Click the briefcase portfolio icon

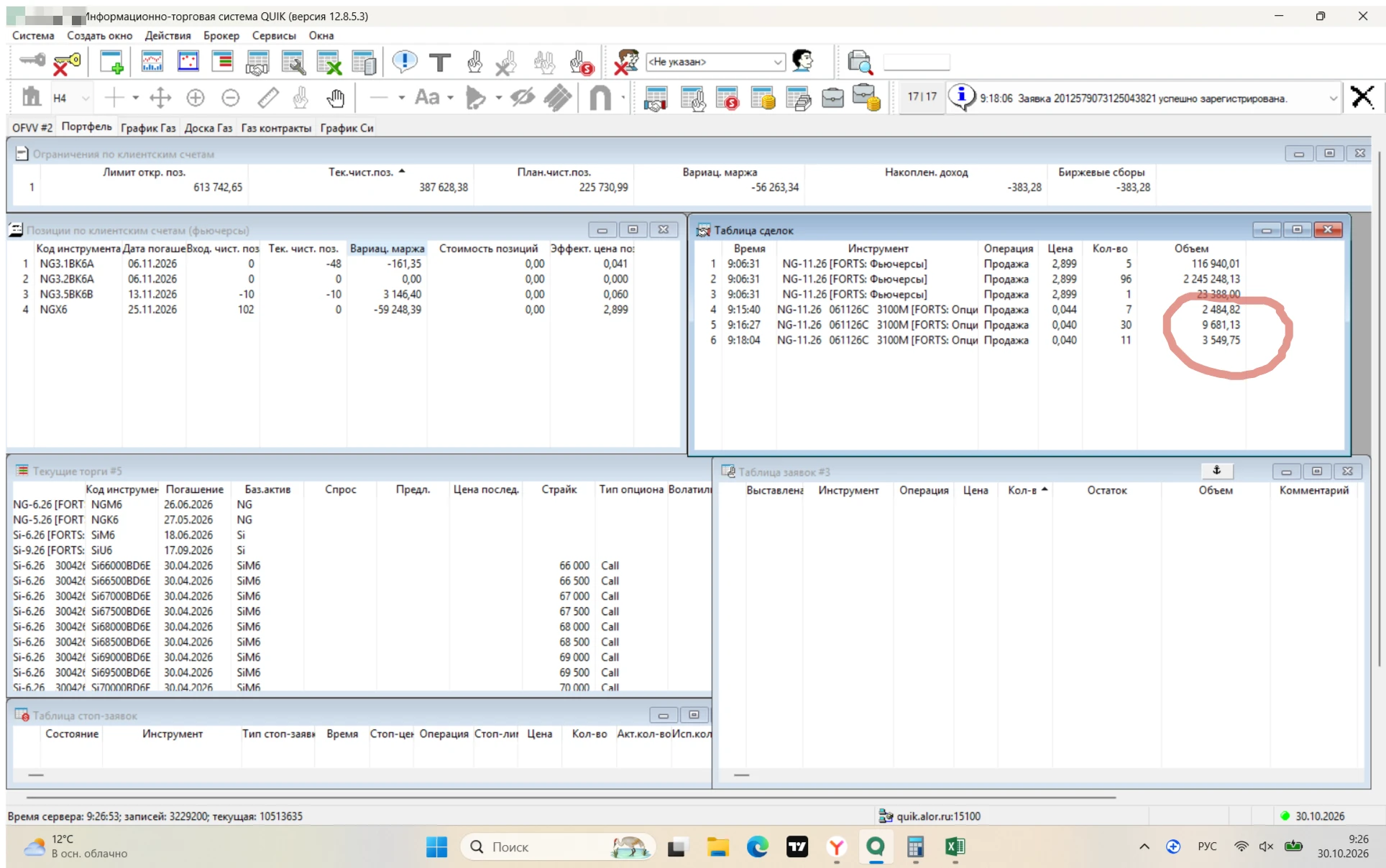coord(832,97)
